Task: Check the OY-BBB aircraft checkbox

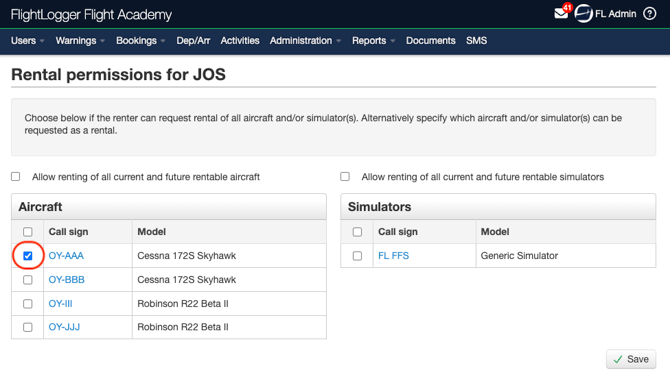Action: coord(28,280)
